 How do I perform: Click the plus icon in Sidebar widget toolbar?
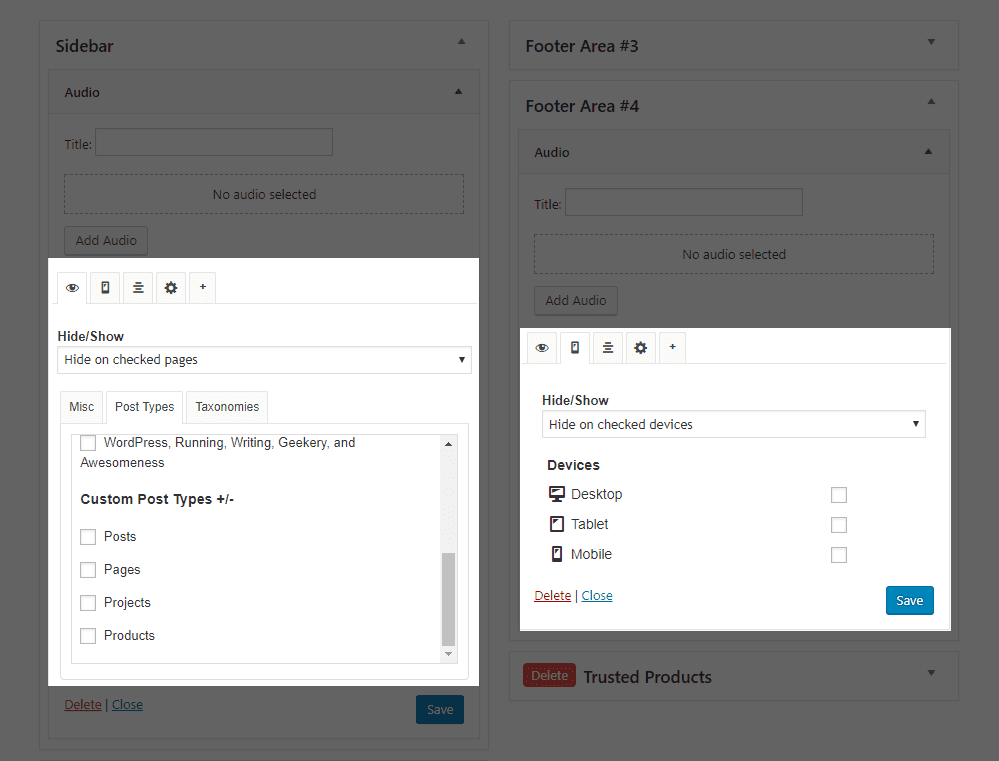203,287
